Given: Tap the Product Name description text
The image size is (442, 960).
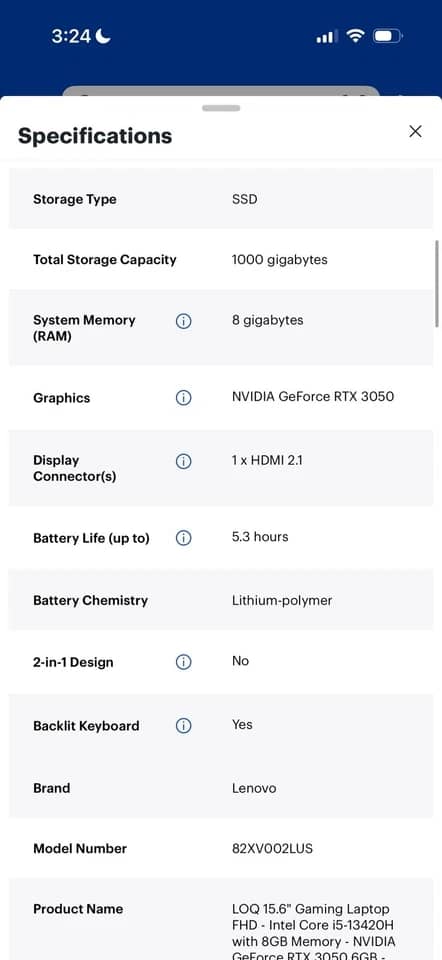Looking at the screenshot, I should [313, 933].
